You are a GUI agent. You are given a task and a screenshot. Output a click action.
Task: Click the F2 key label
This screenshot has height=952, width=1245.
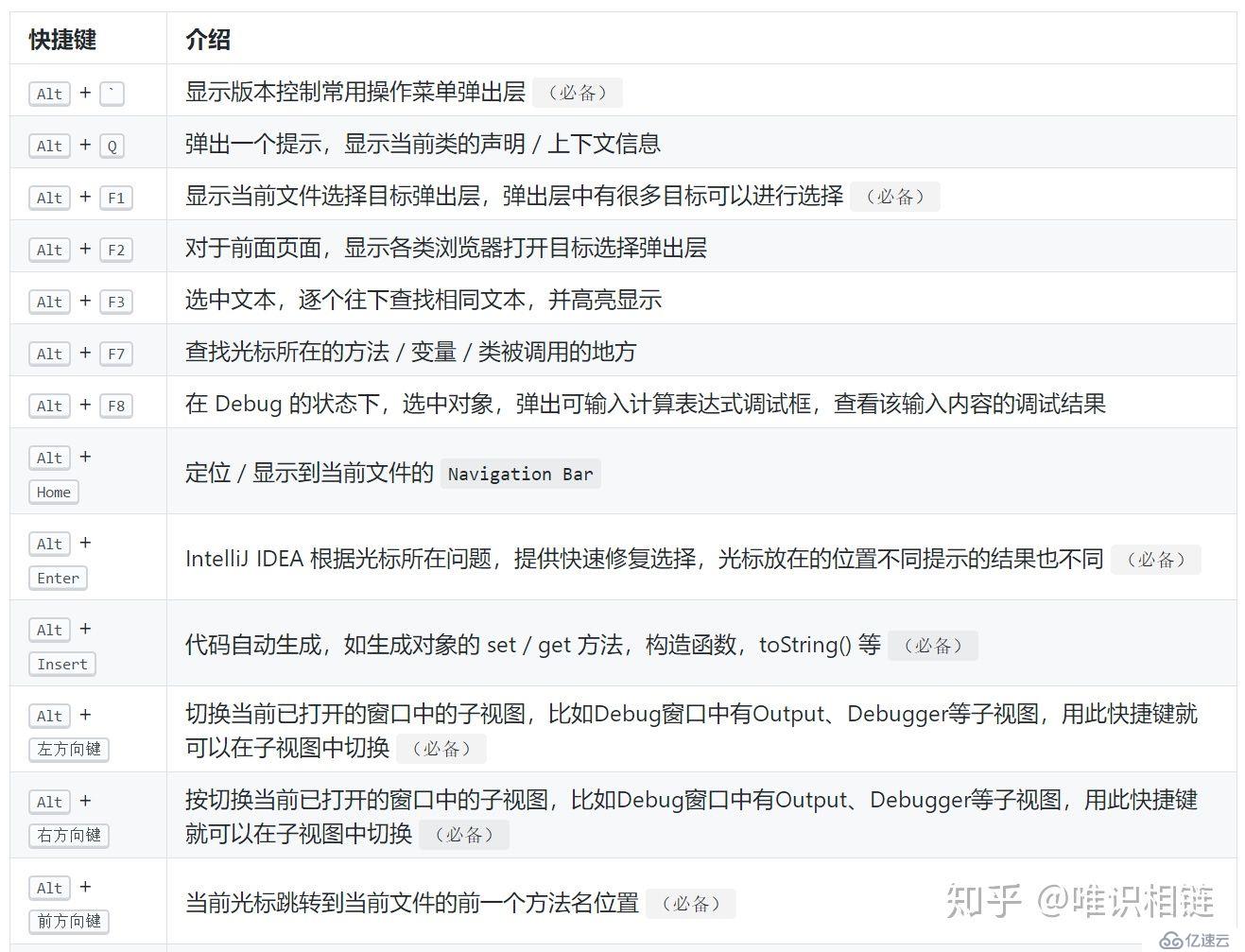116,250
